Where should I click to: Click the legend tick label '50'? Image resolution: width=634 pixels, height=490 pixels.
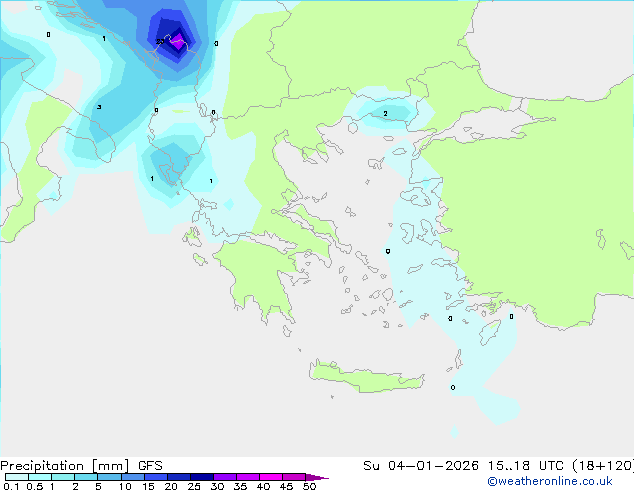[x=310, y=486]
